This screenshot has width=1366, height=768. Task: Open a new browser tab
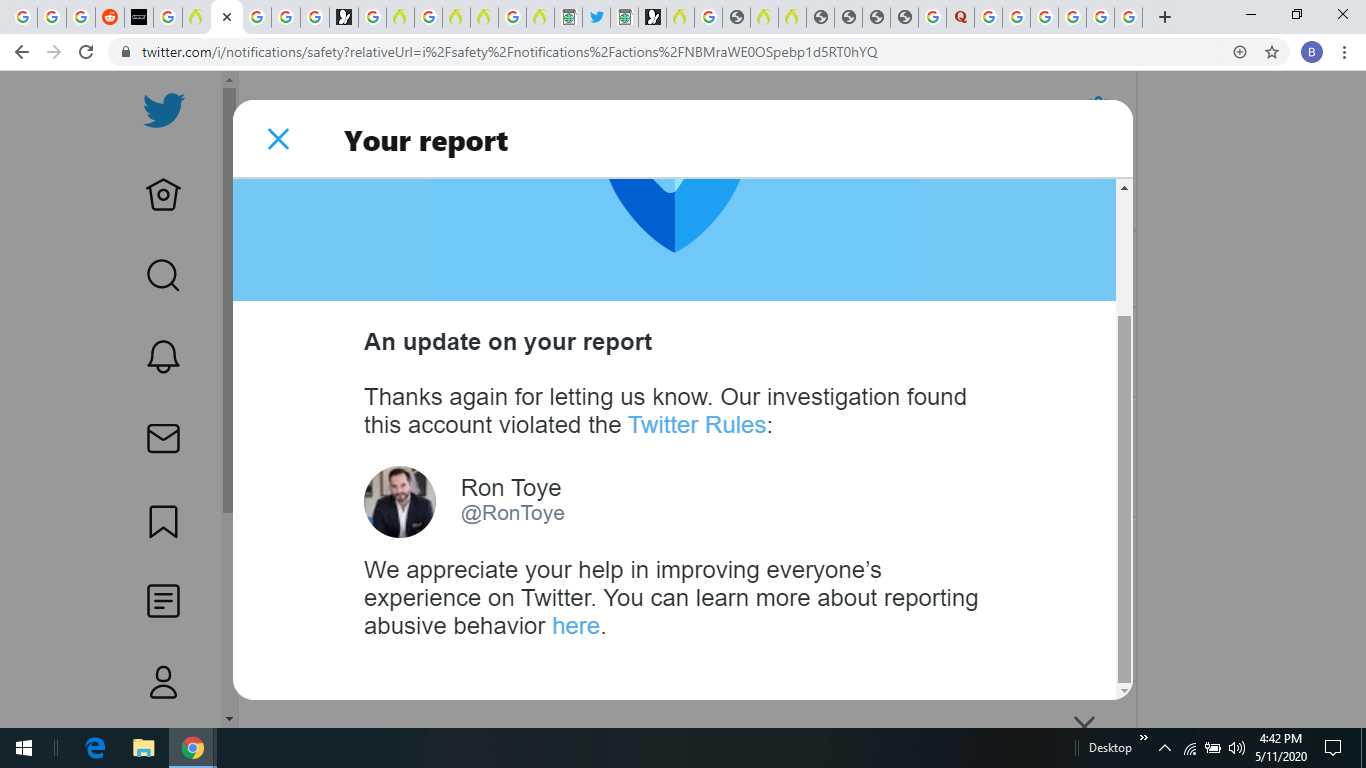(1165, 17)
